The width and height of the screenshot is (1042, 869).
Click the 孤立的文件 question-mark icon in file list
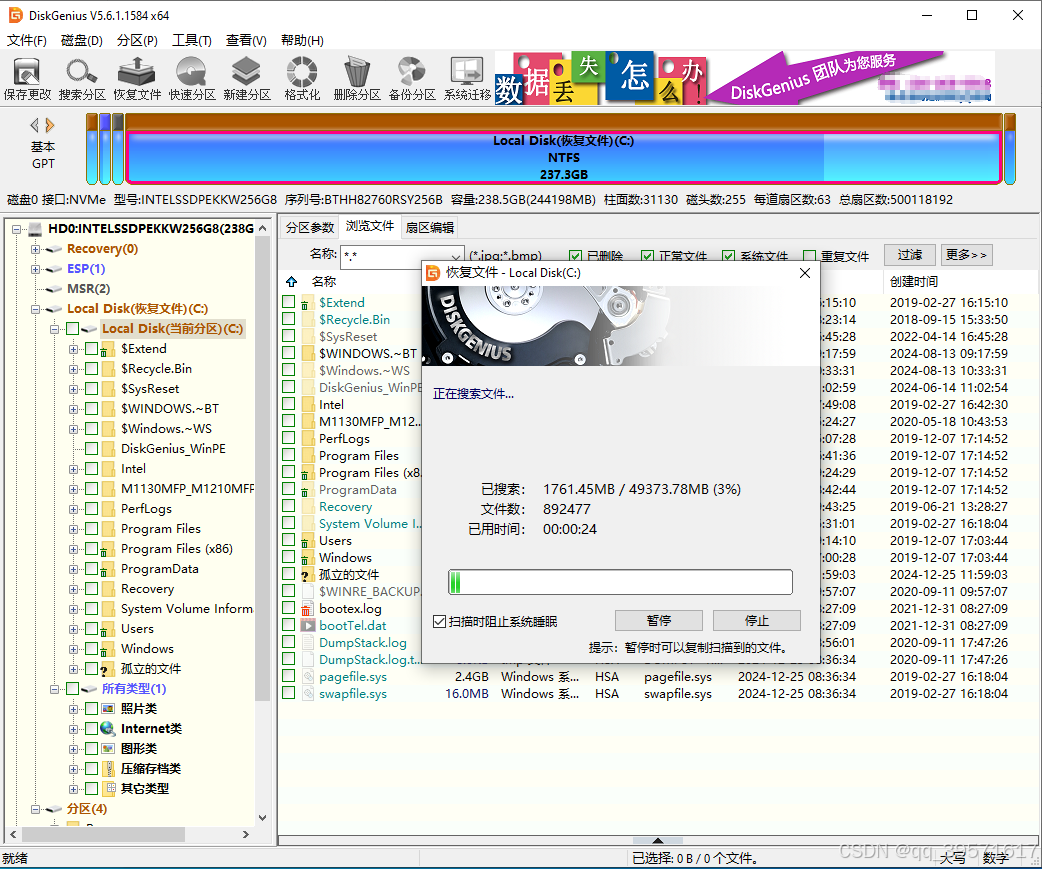point(306,575)
